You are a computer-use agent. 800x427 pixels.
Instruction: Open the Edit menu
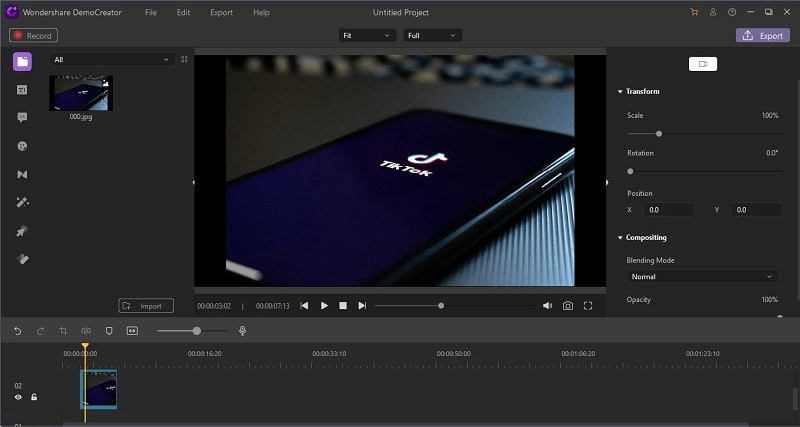coord(183,12)
